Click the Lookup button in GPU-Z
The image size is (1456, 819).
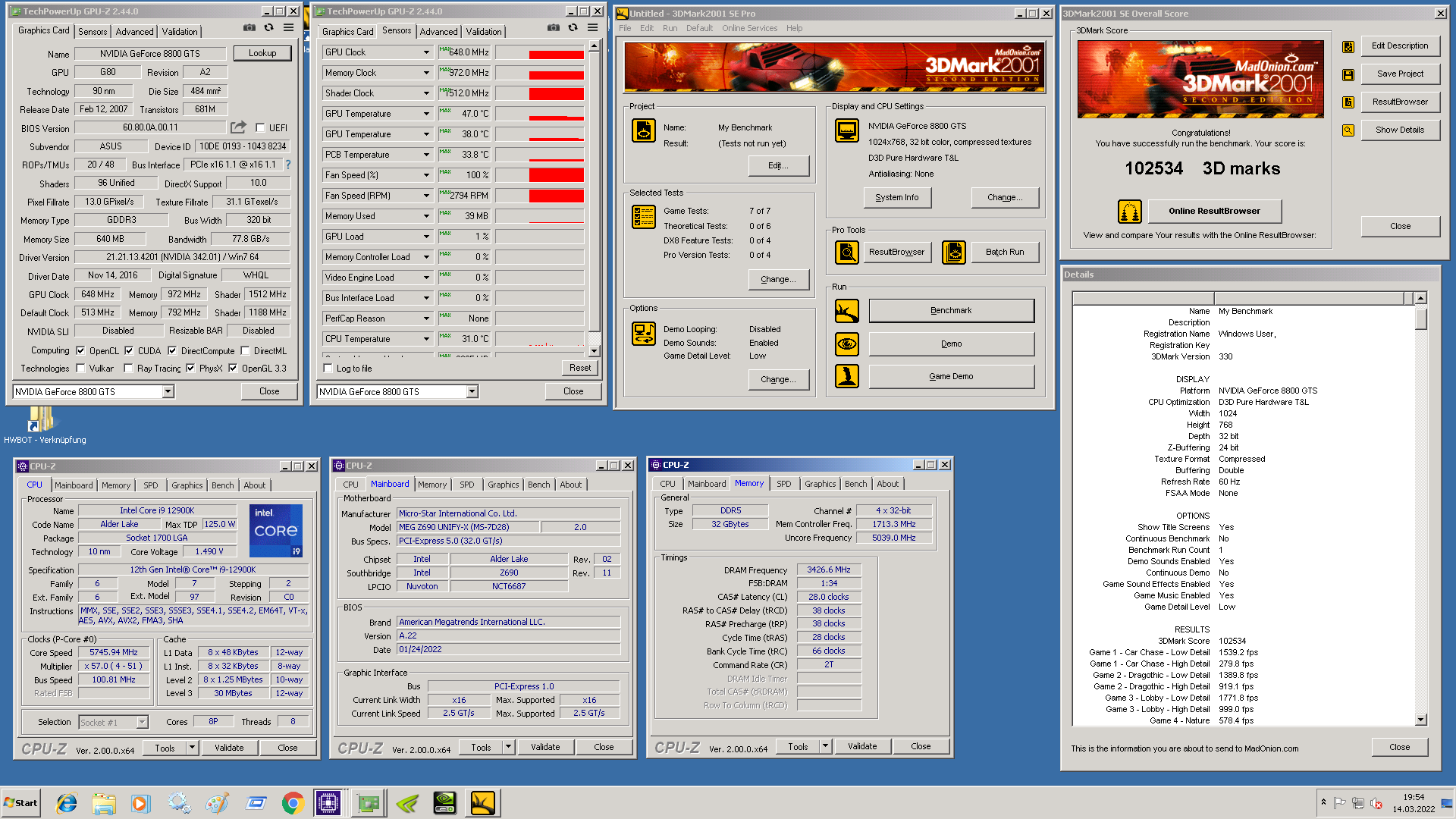[x=262, y=53]
